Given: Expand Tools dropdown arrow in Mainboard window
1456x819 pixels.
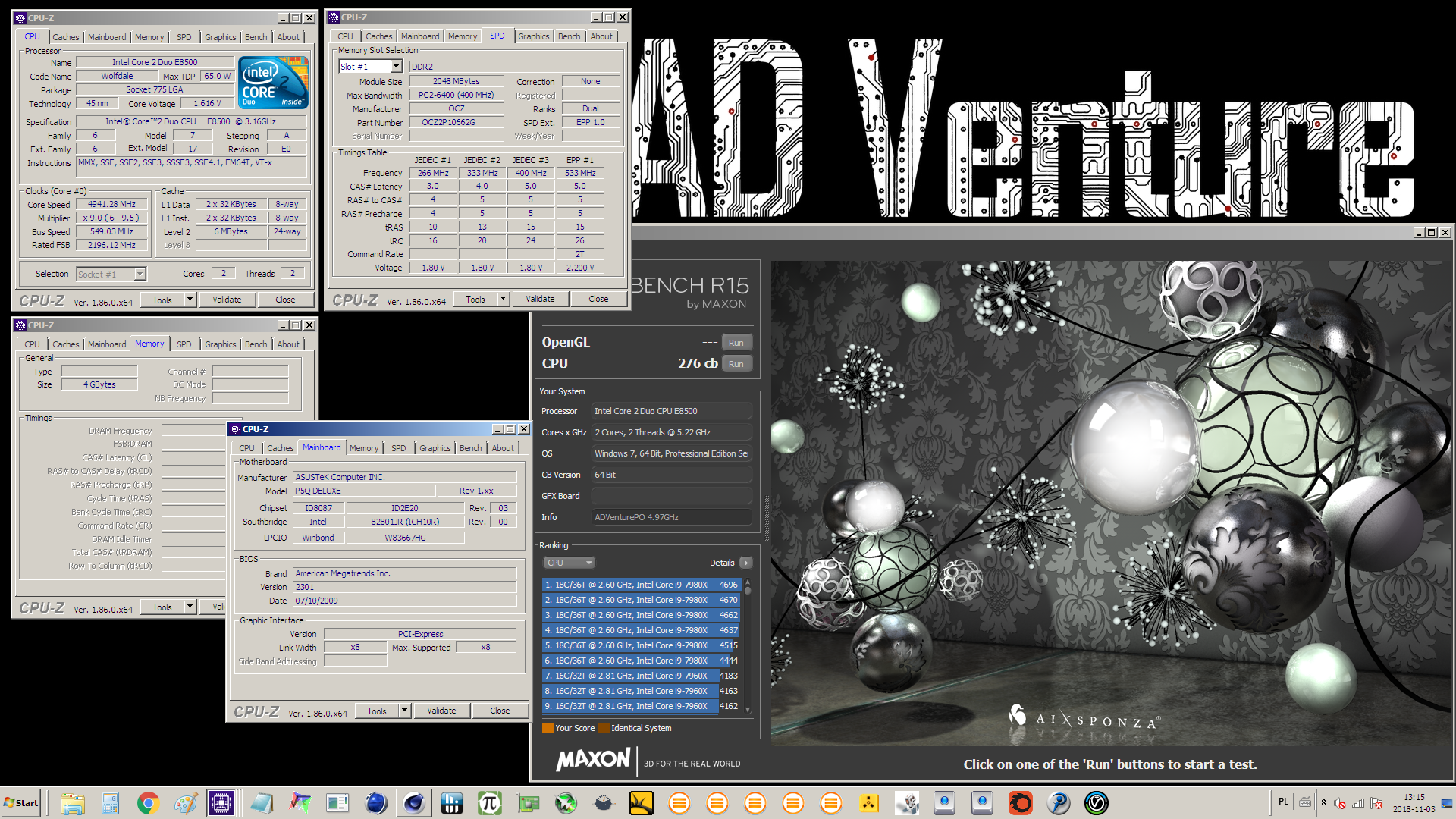Looking at the screenshot, I should [x=405, y=711].
